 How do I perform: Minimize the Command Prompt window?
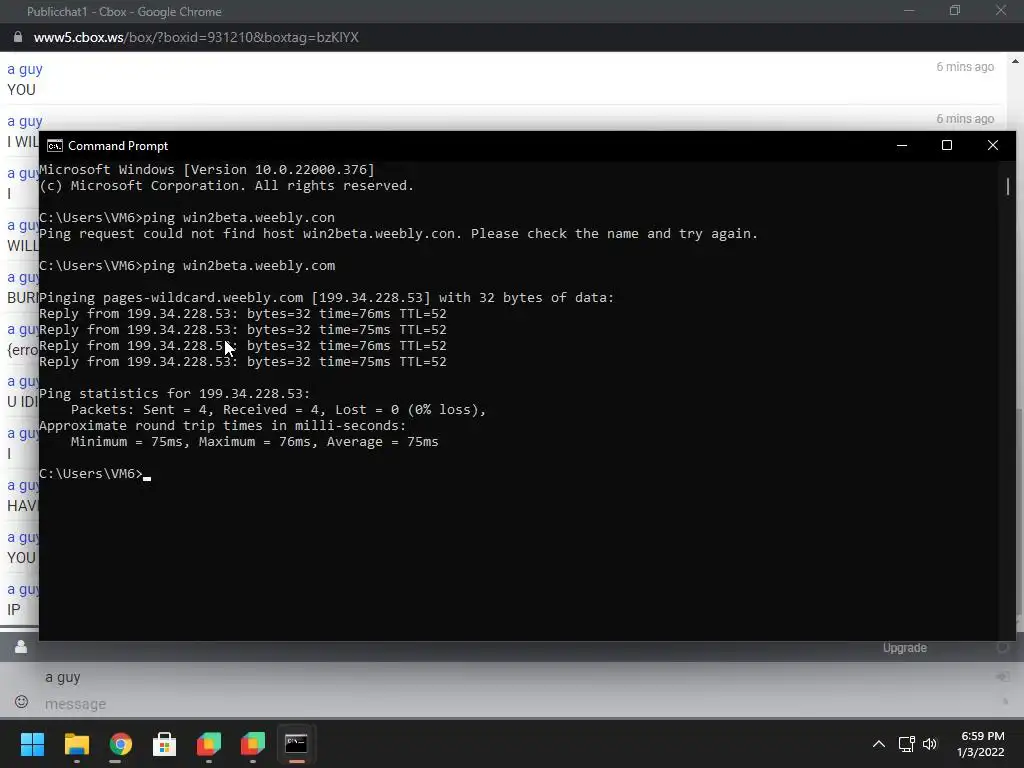coord(902,146)
